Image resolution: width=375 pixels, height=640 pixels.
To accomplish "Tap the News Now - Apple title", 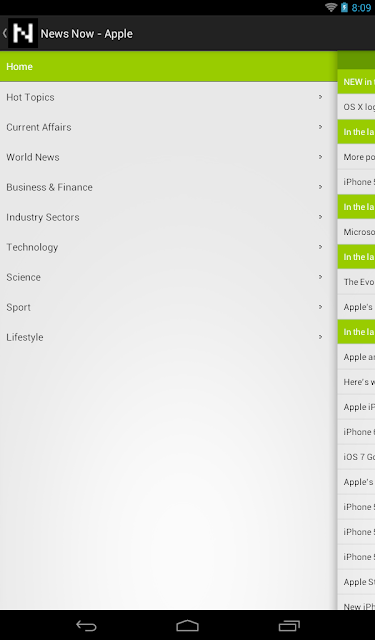I will click(87, 33).
